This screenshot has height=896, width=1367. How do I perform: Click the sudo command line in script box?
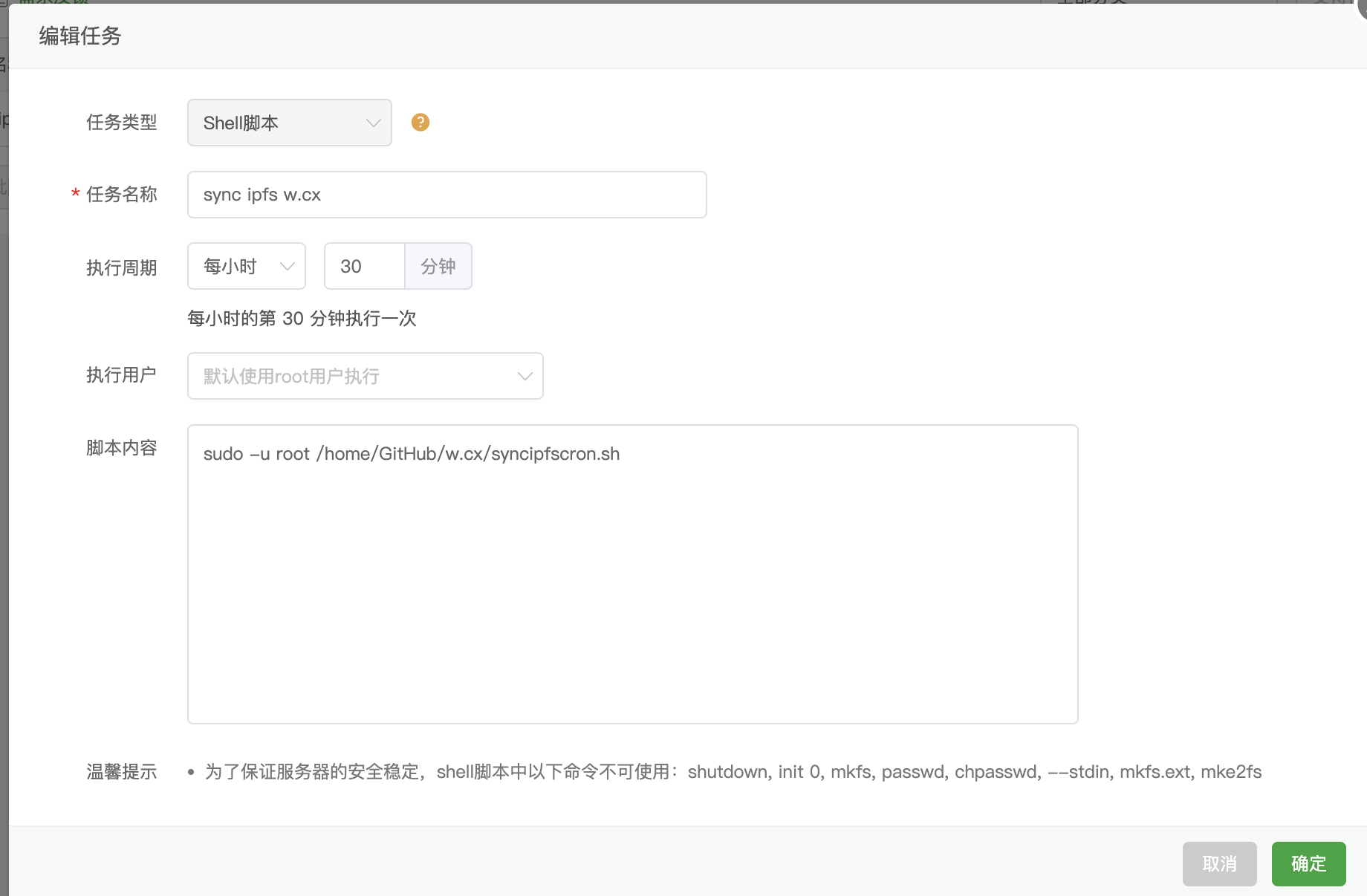pyautogui.click(x=411, y=453)
